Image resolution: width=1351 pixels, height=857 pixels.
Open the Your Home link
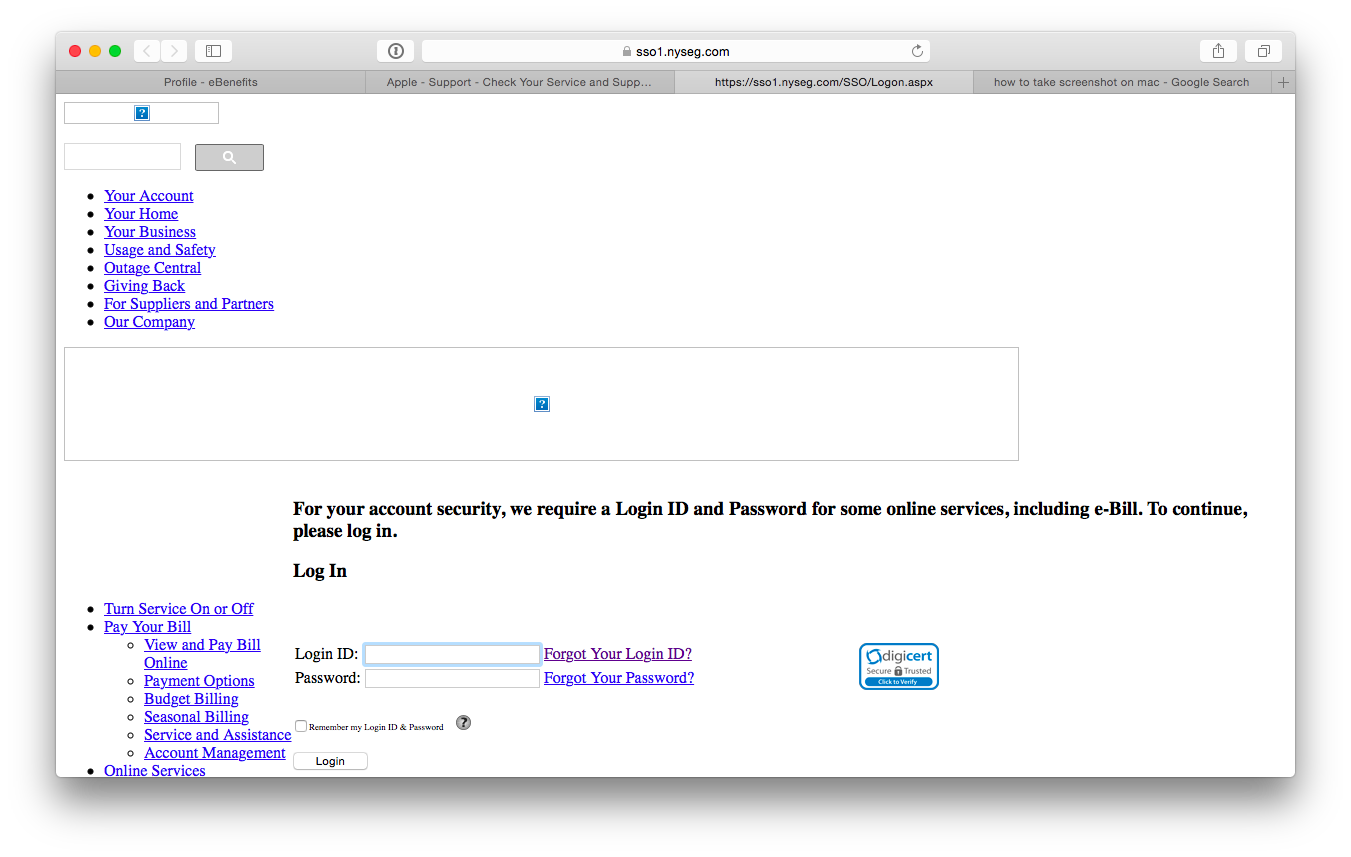pyautogui.click(x=141, y=214)
